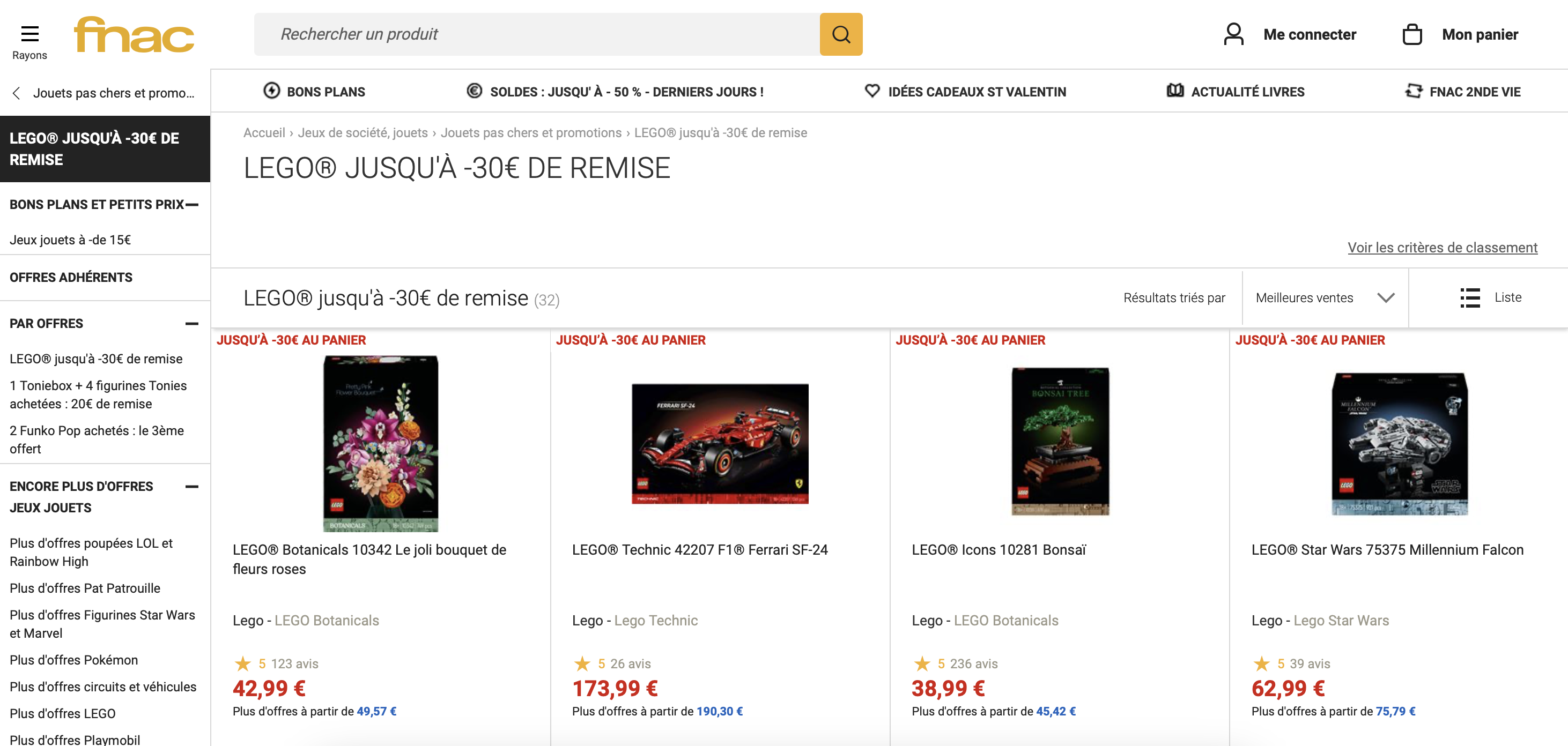Open the Me connecter account icon
This screenshot has height=746, width=1568.
coord(1235,35)
